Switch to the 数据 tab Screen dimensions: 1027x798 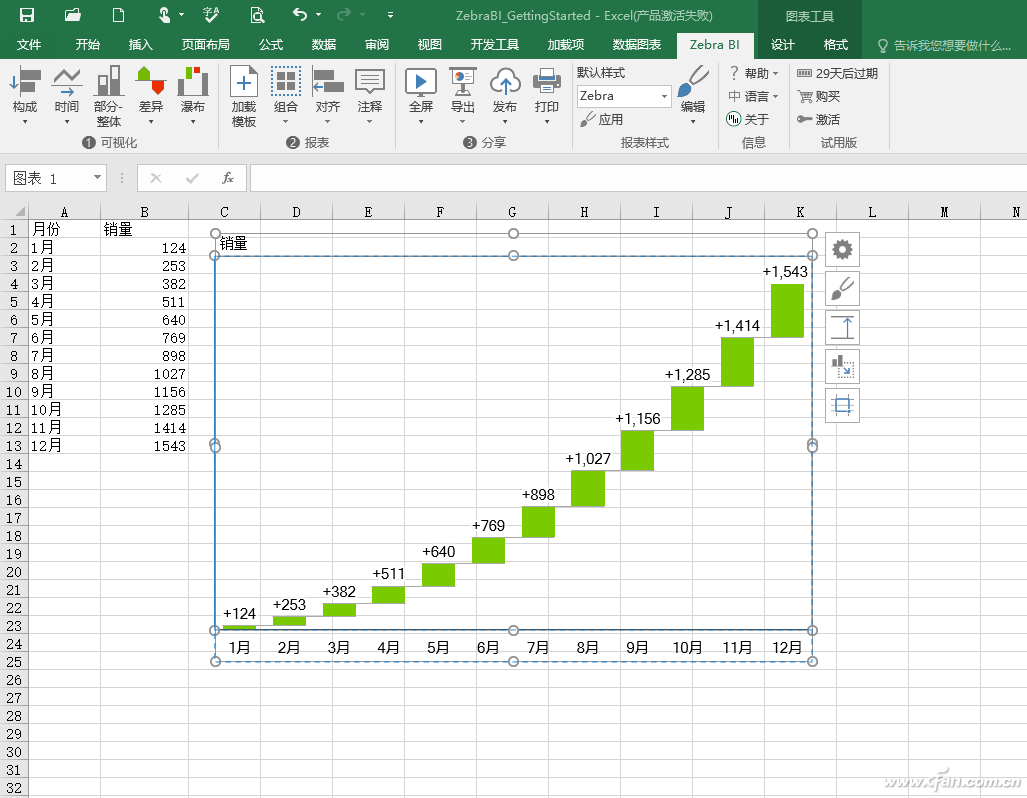324,45
